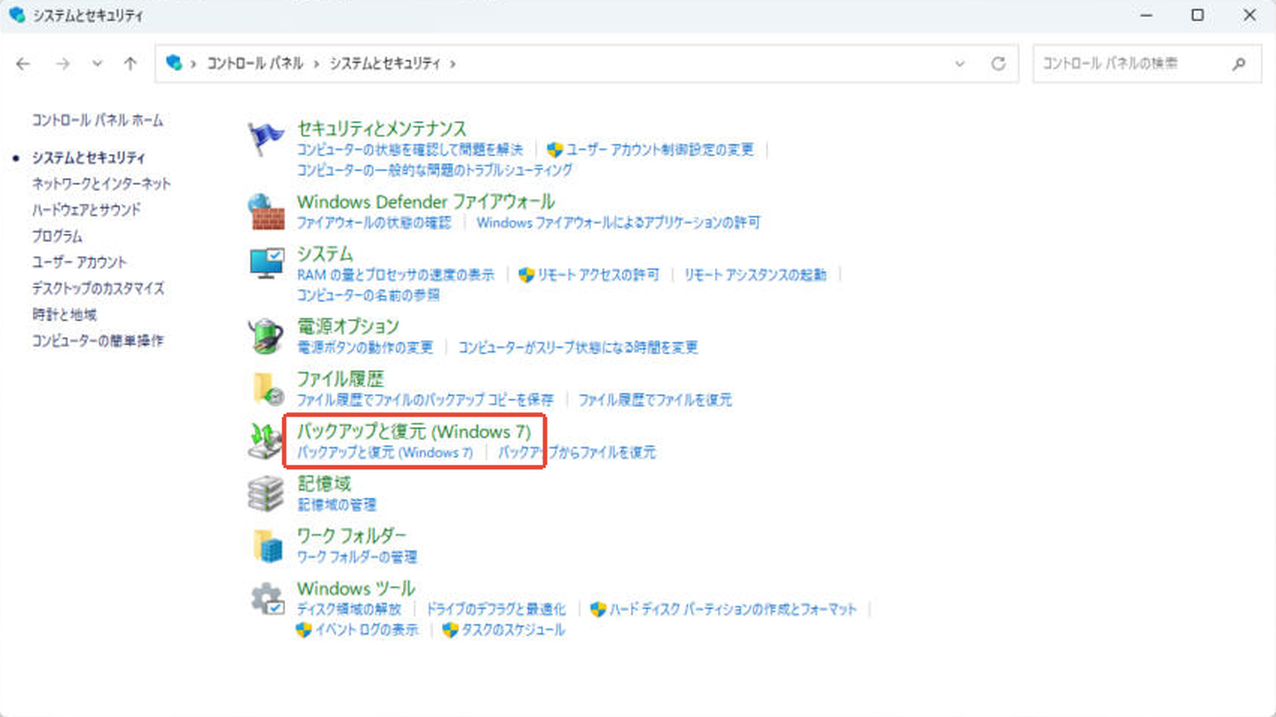Open ファイル履歴 heading link
The width and height of the screenshot is (1276, 717).
(340, 379)
